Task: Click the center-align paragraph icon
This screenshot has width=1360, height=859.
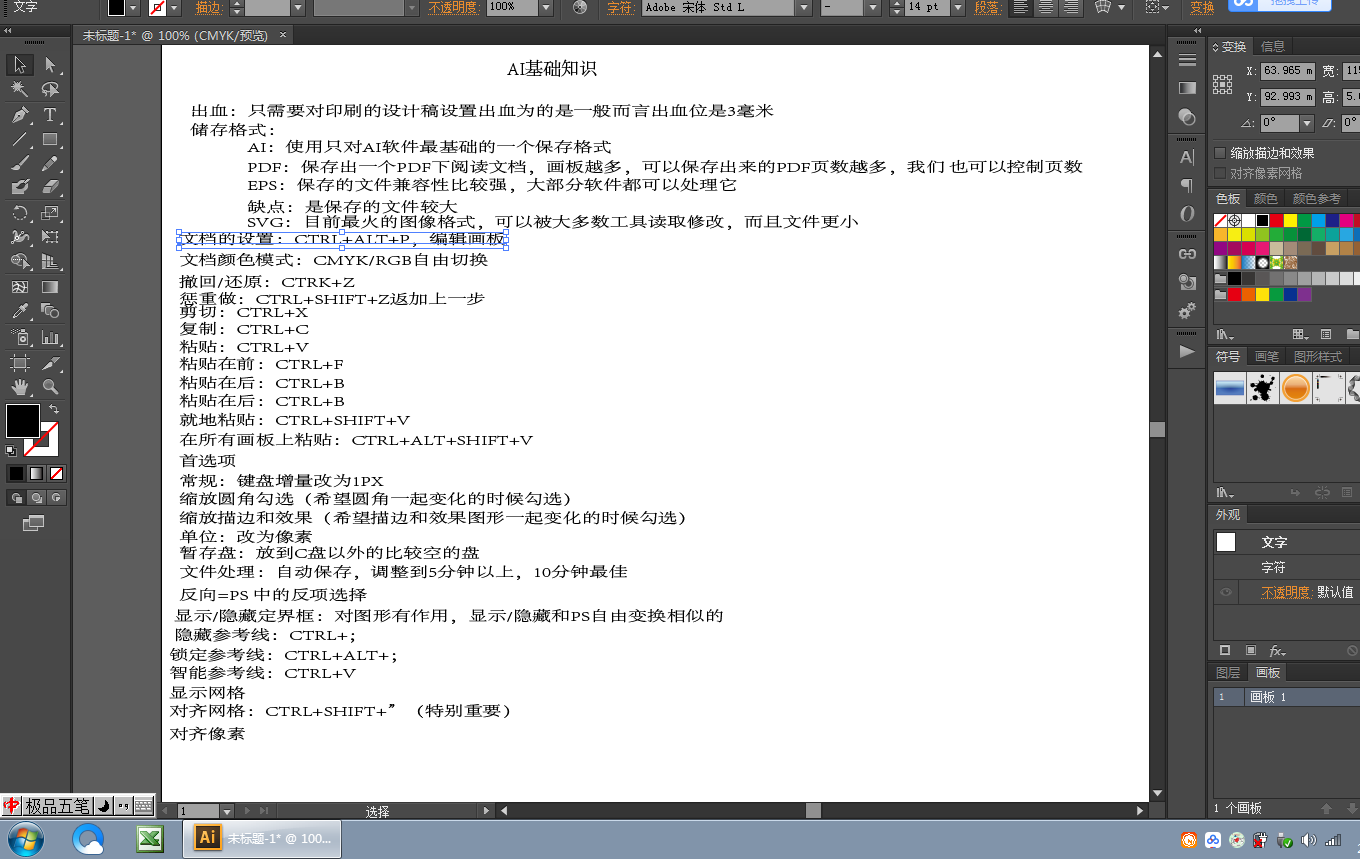Action: point(1045,7)
